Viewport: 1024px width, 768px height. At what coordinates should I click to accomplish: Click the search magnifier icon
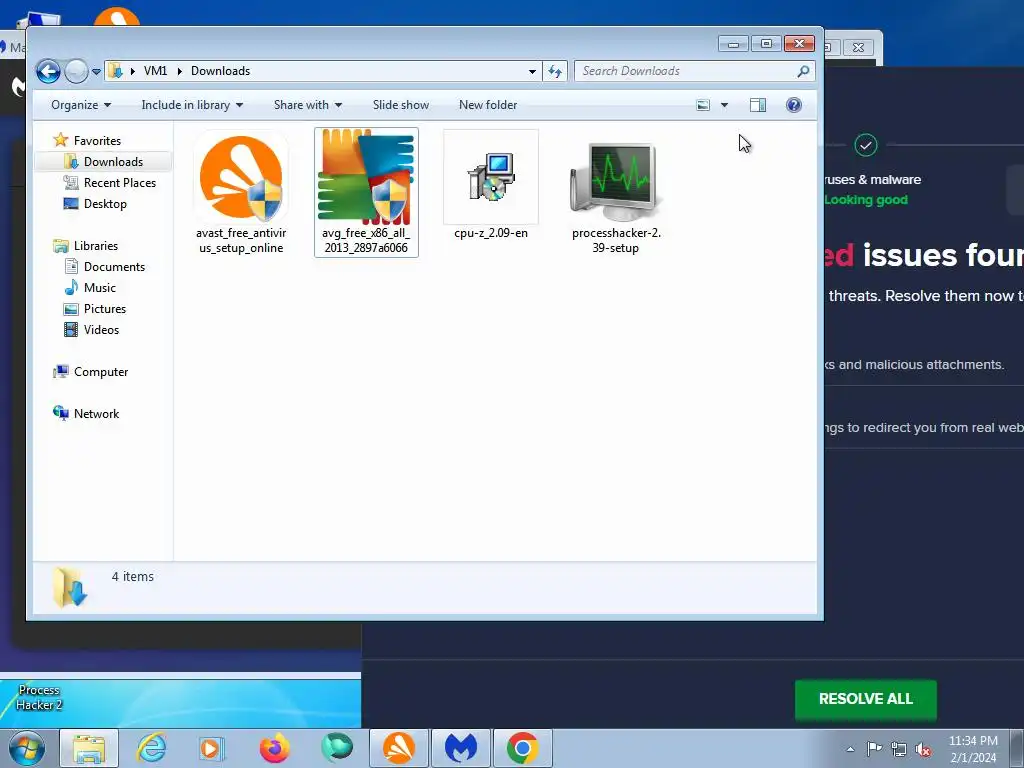pyautogui.click(x=803, y=71)
